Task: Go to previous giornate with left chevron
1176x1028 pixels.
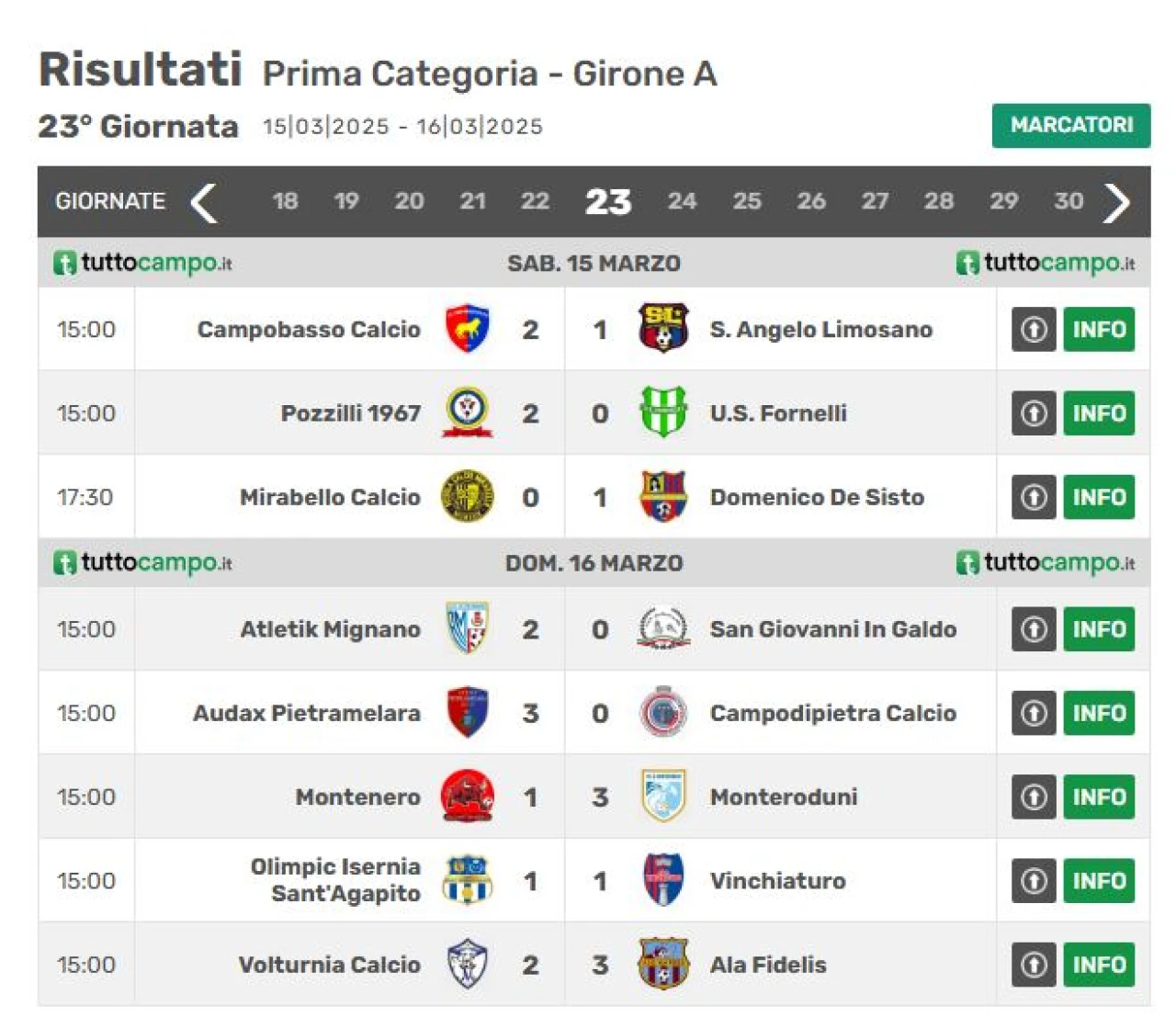Action: [x=203, y=202]
